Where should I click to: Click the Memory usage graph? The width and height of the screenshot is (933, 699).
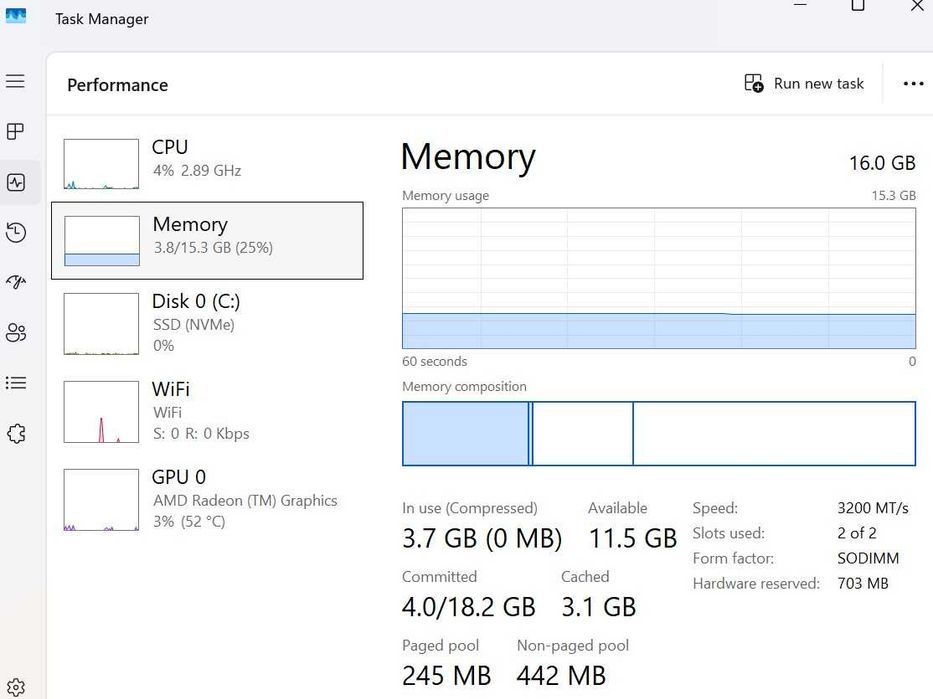[659, 278]
